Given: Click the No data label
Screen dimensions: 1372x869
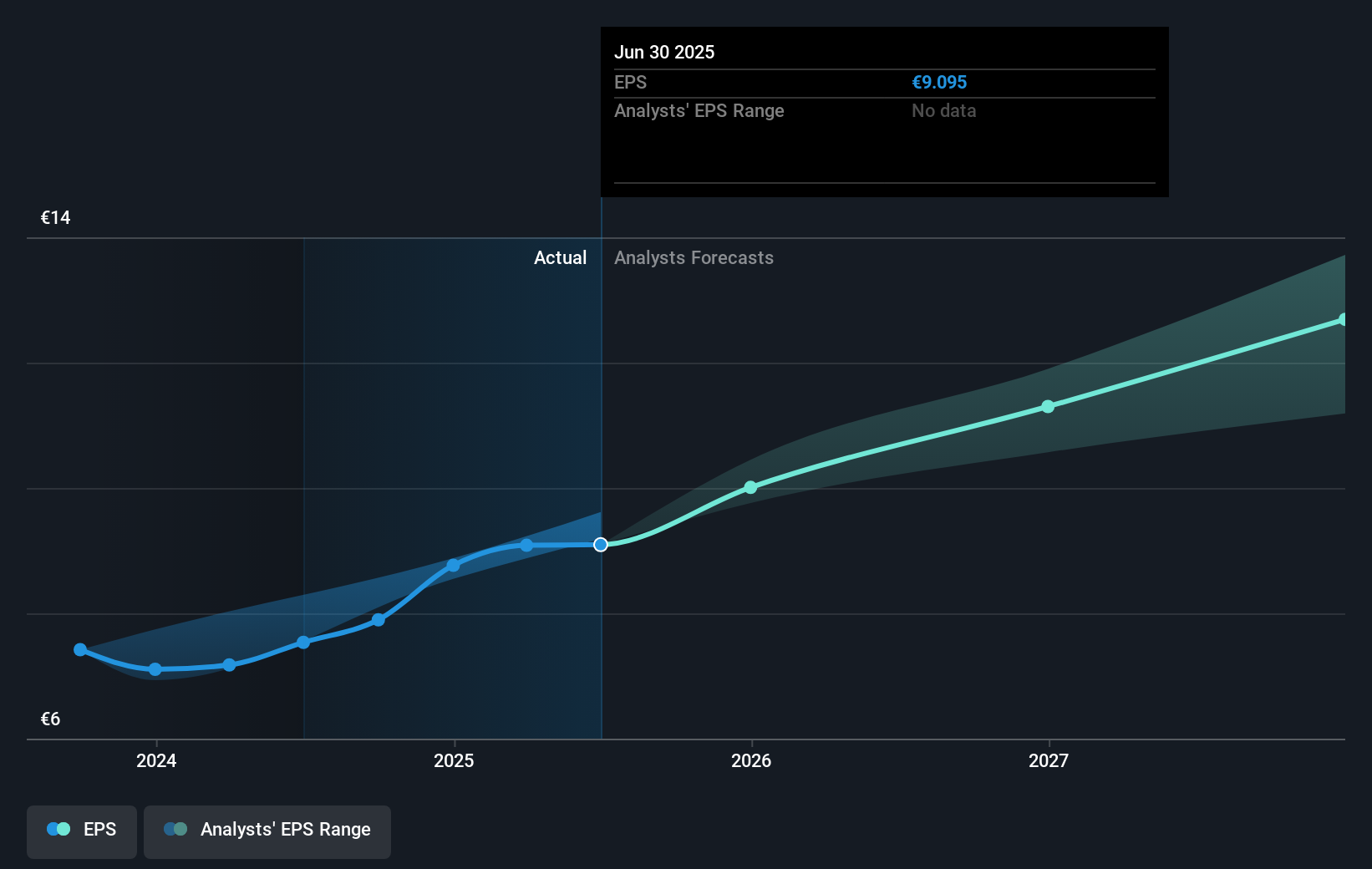Looking at the screenshot, I should tap(943, 110).
